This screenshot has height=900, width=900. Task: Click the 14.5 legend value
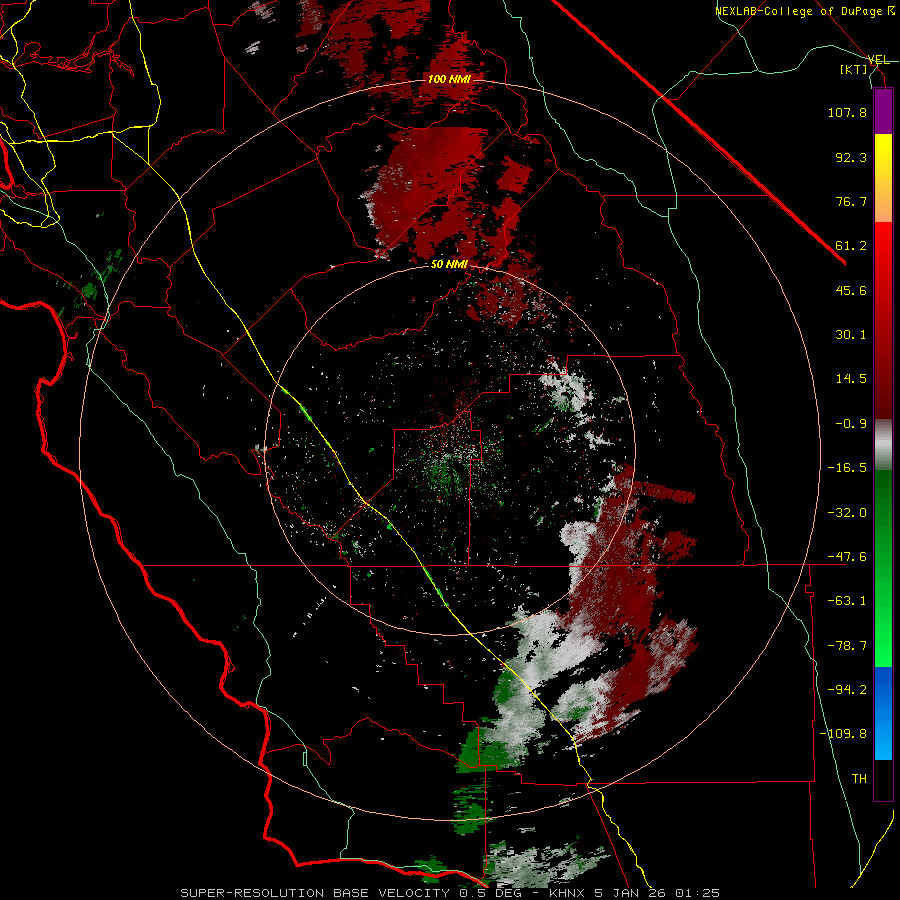851,379
